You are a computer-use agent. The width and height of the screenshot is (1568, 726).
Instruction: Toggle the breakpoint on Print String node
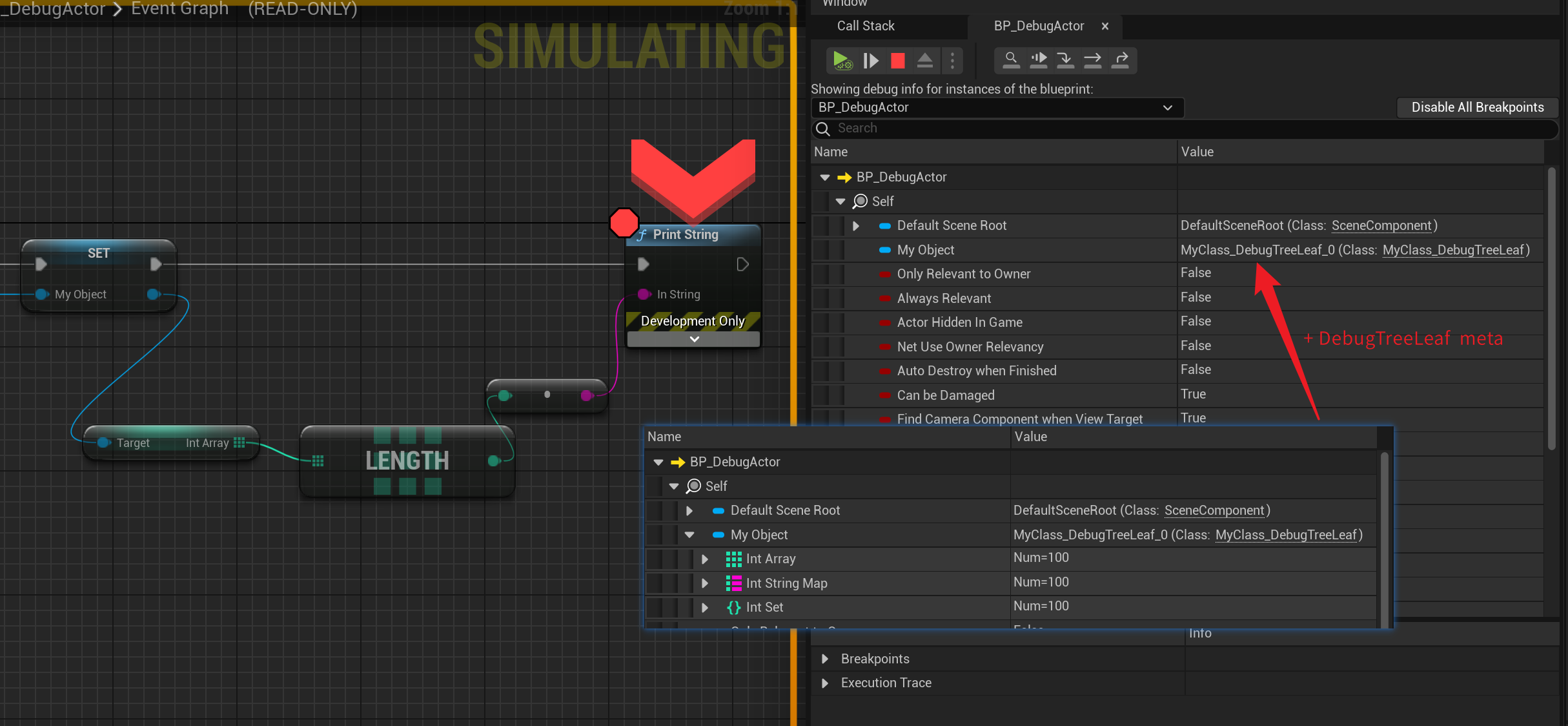[624, 223]
